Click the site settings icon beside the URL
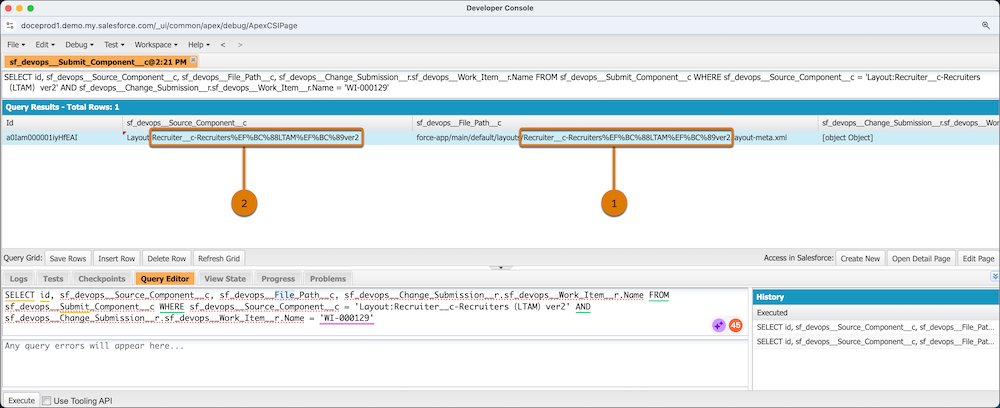 coord(9,26)
